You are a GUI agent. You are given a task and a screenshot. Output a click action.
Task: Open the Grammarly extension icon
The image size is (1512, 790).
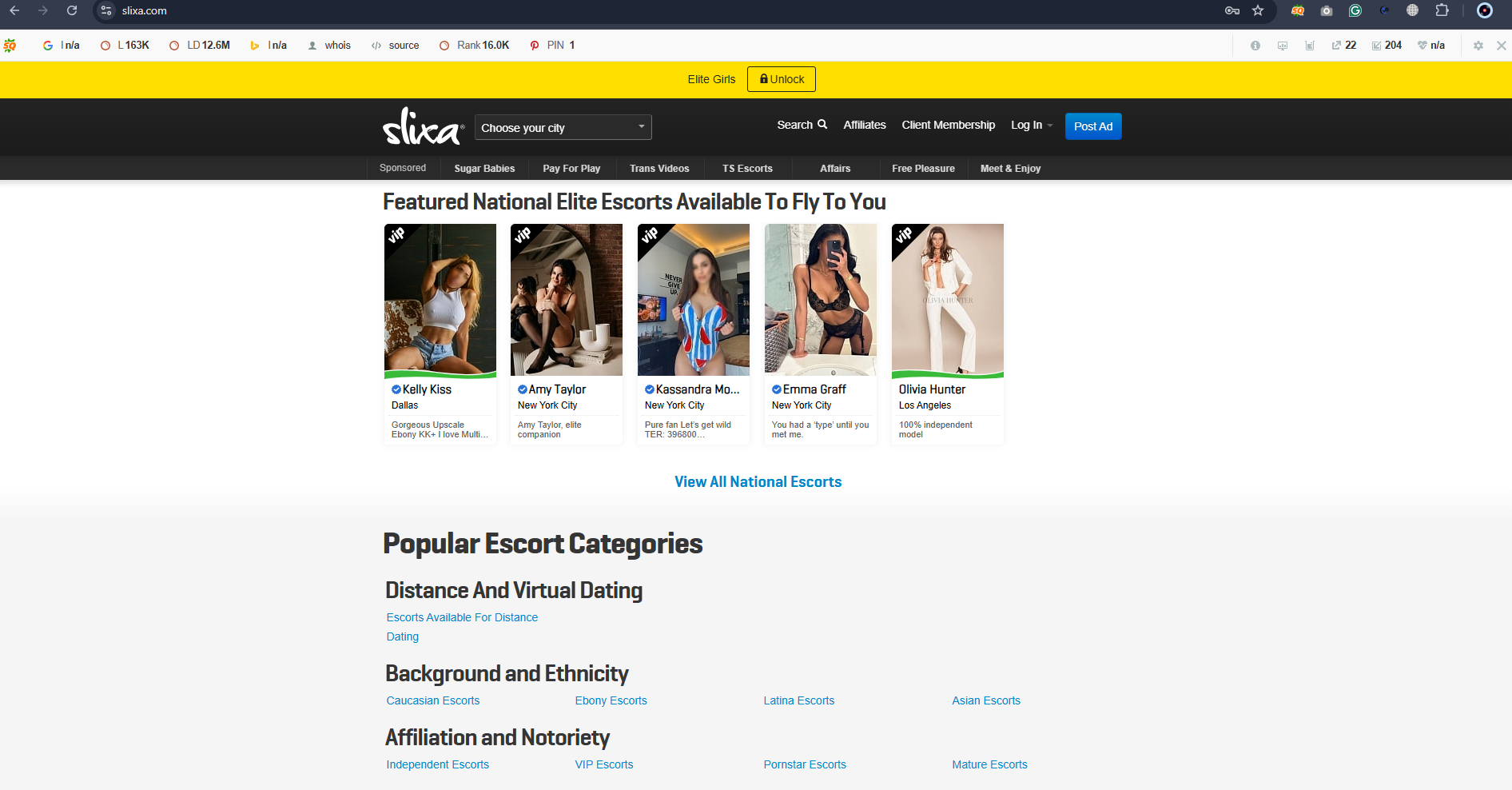(x=1355, y=11)
